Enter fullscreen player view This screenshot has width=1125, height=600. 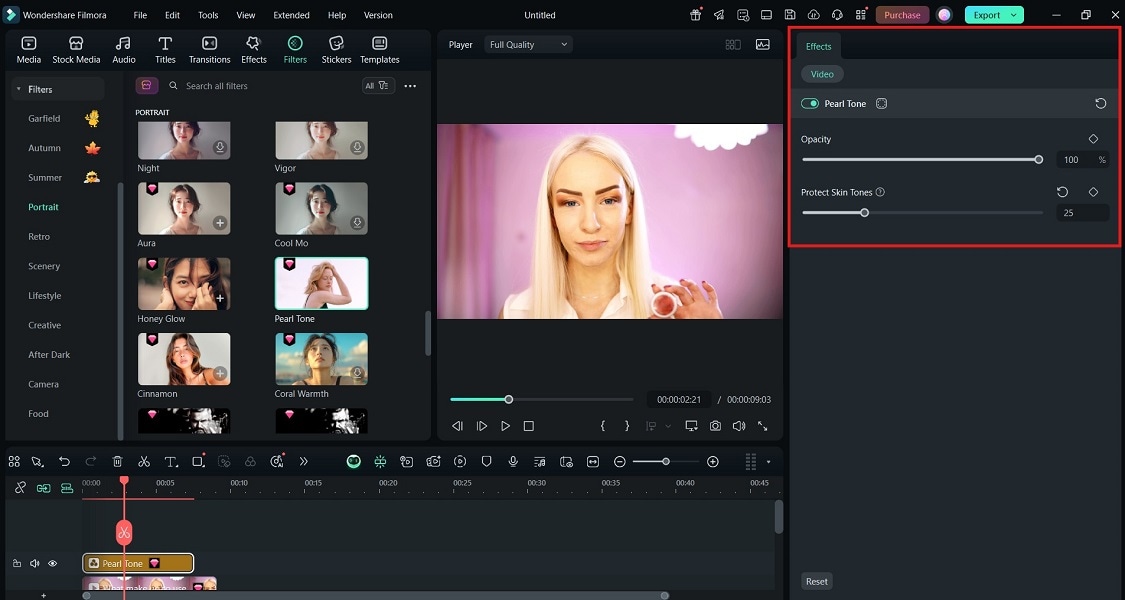[x=763, y=426]
